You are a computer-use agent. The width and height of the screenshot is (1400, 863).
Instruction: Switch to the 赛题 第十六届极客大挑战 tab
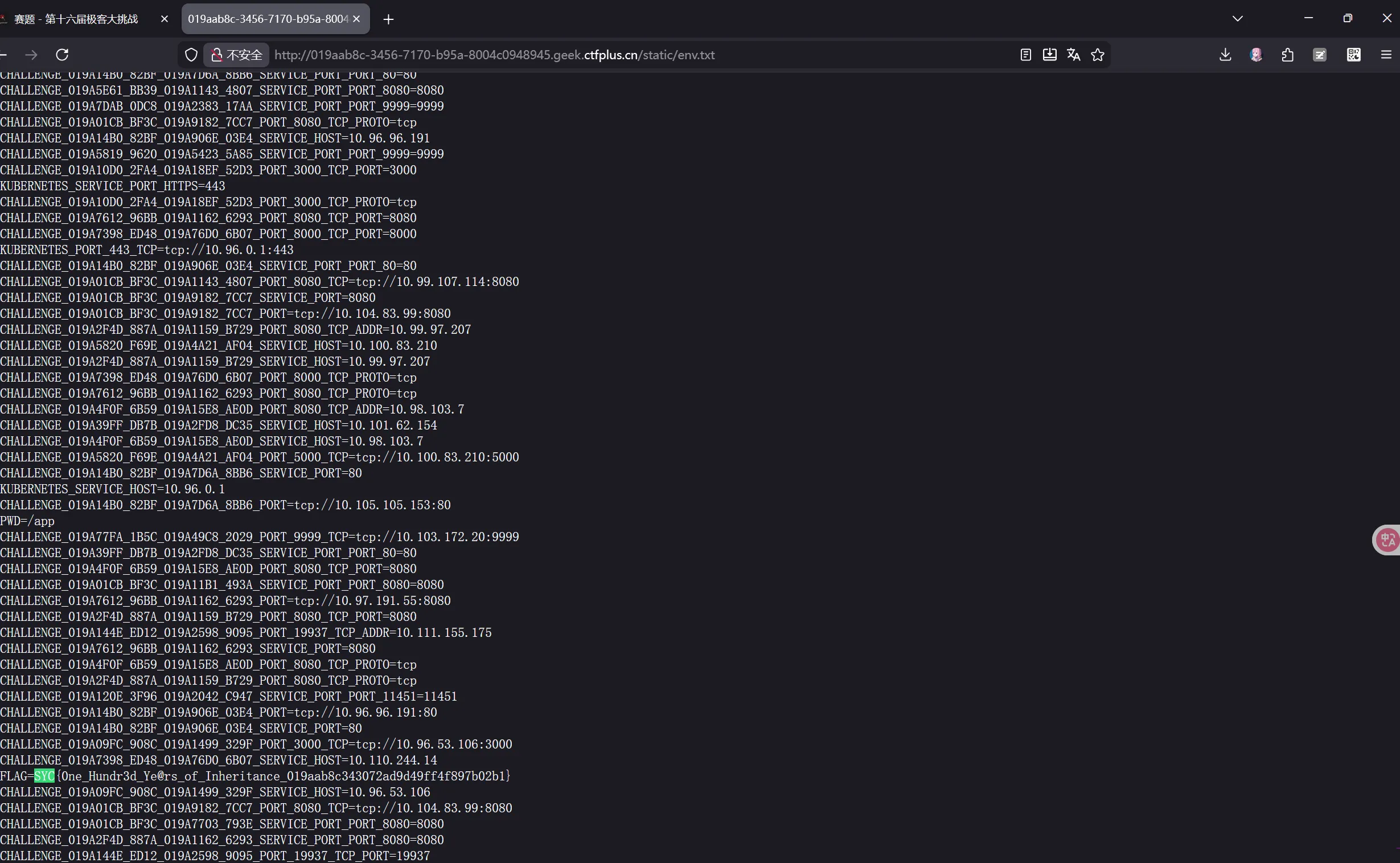point(76,19)
